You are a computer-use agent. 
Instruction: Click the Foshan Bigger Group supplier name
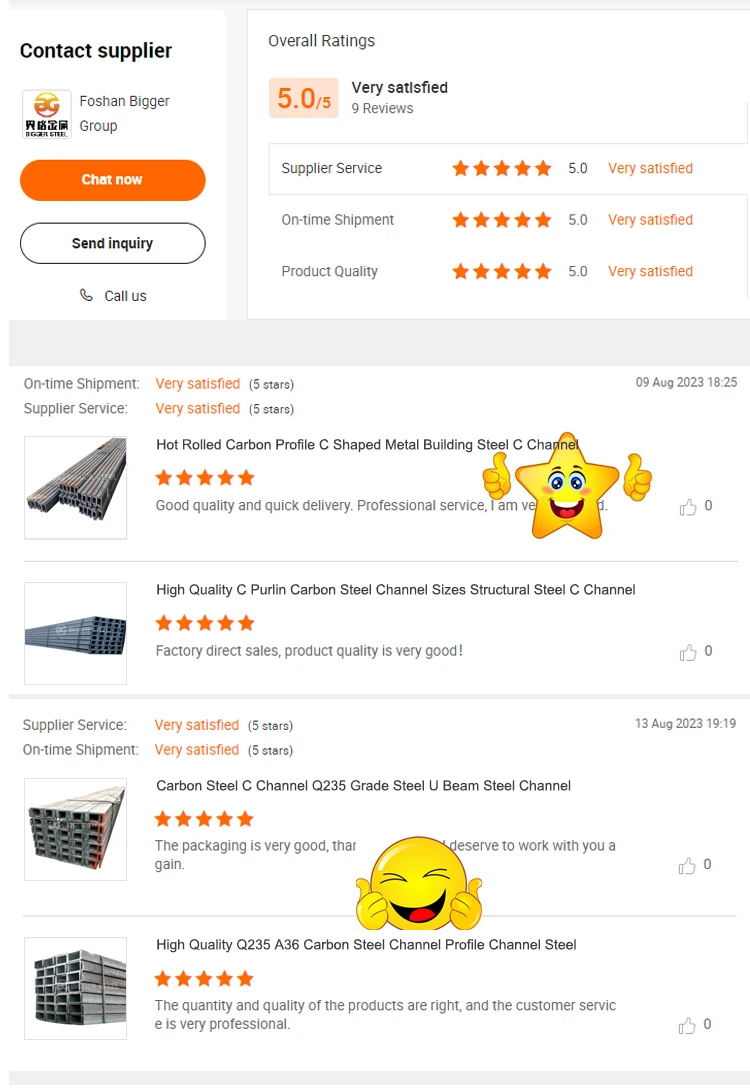(124, 114)
